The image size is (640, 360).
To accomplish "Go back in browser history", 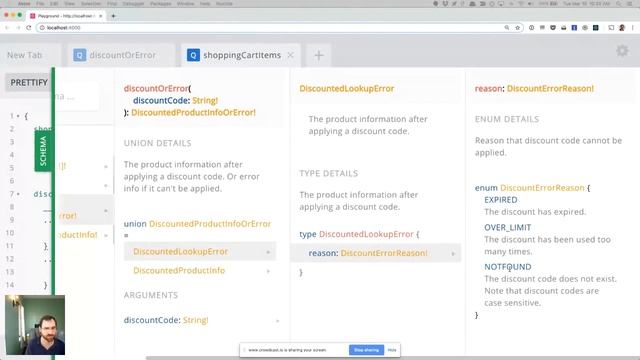I will (x=7, y=28).
